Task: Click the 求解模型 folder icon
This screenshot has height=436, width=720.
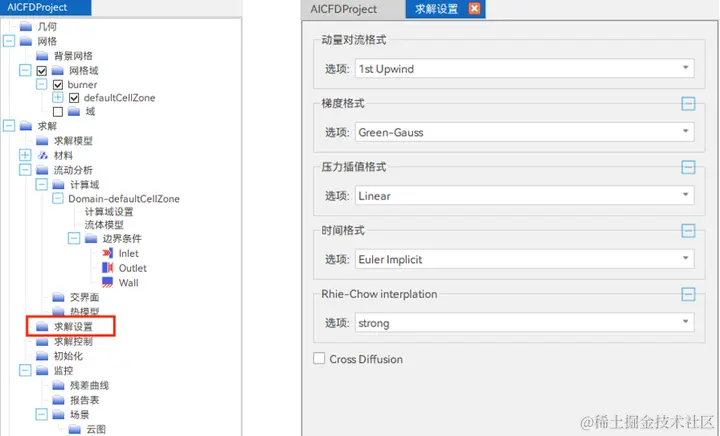Action: point(42,140)
